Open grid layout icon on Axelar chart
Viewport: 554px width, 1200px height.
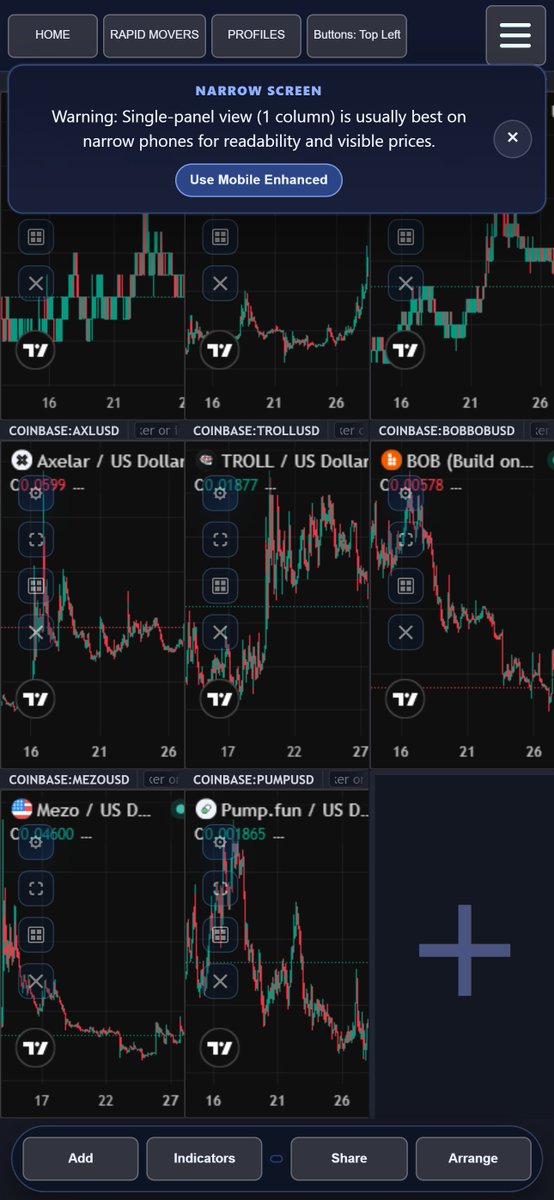coord(36,586)
